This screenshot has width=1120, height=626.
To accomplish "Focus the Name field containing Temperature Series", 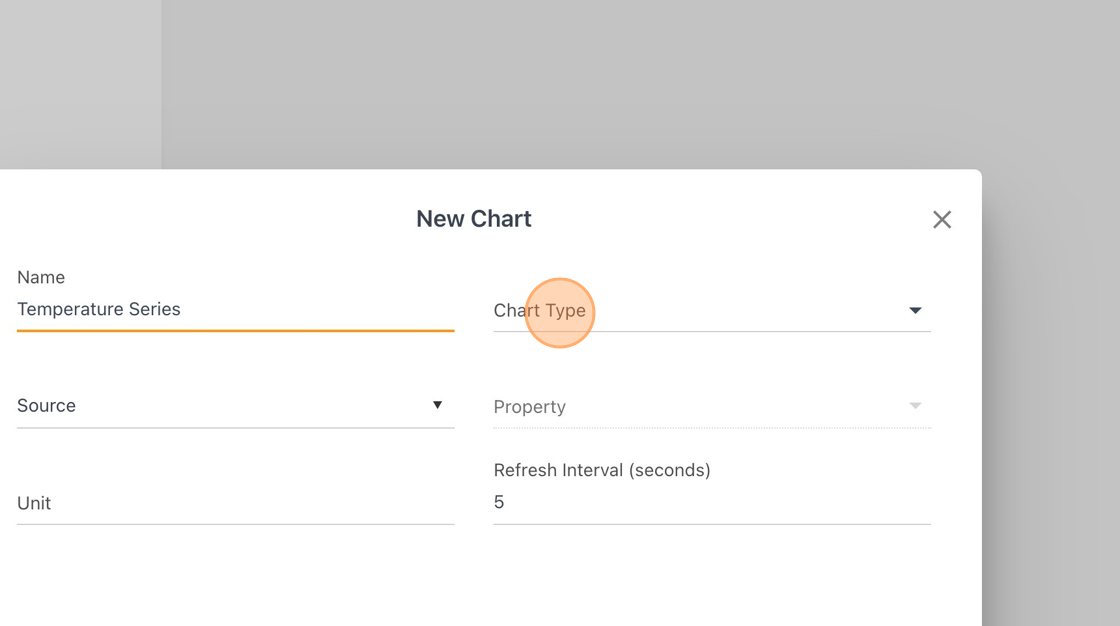I will 236,309.
